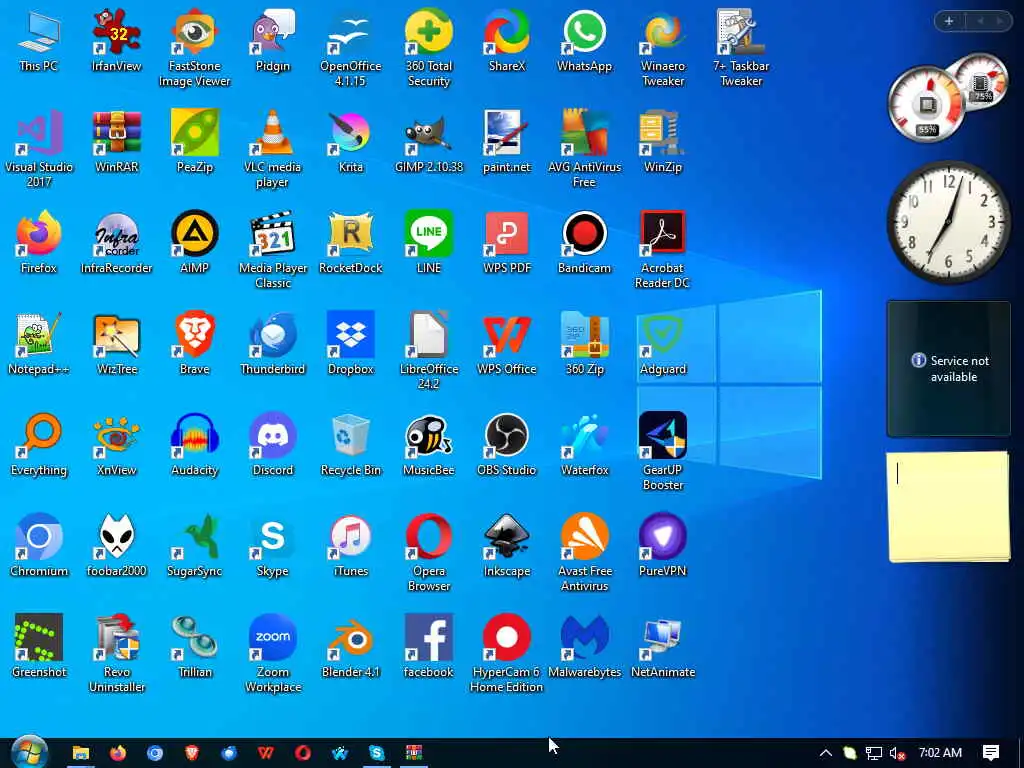The image size is (1024, 768).
Task: Click the Start button on taskbar
Action: click(29, 752)
